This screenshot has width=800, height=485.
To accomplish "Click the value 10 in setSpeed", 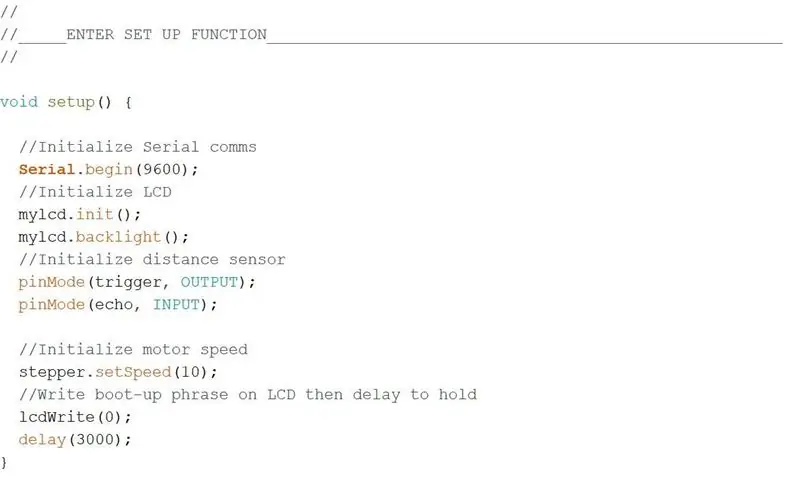I will [190, 372].
